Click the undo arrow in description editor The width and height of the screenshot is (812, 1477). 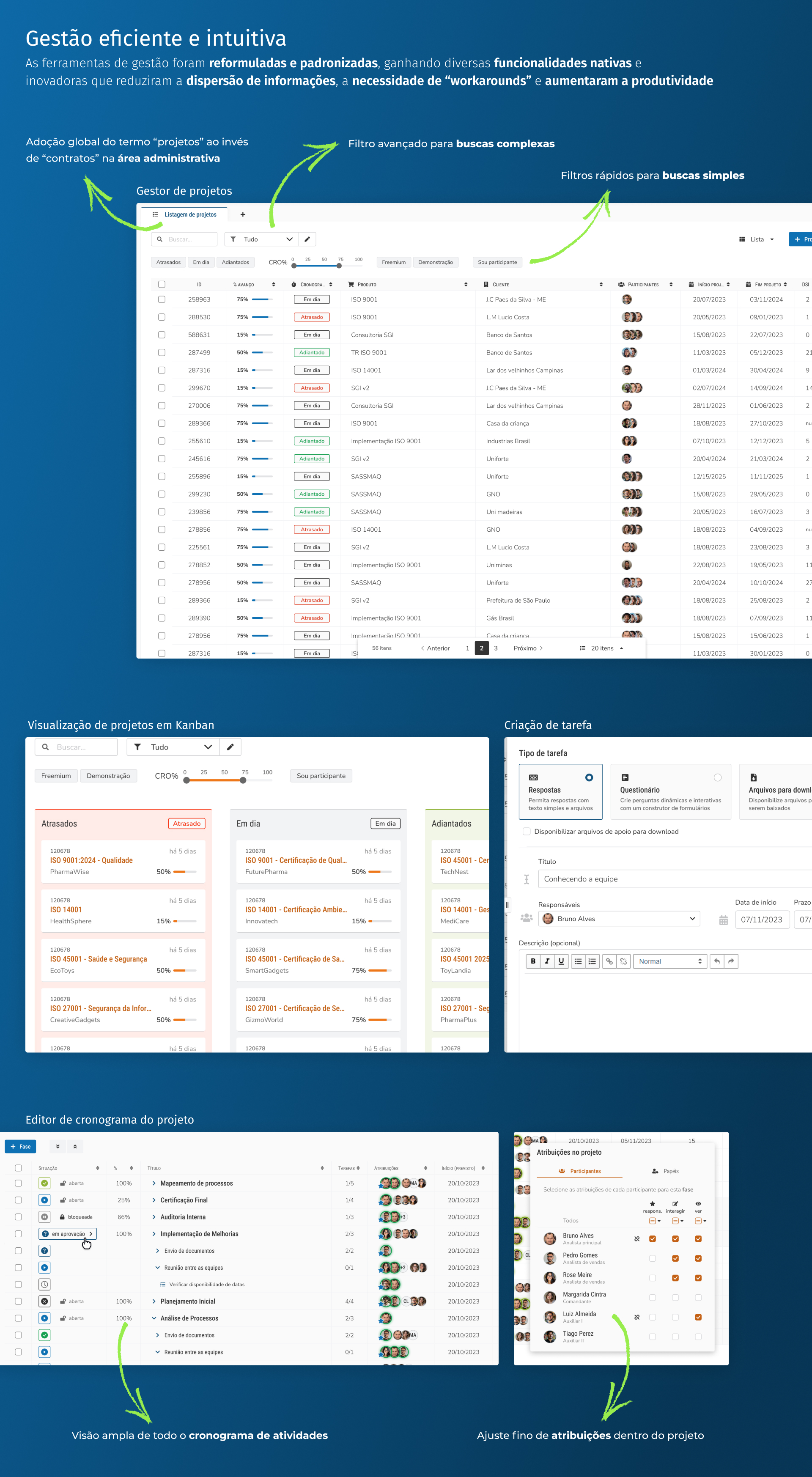tap(717, 961)
